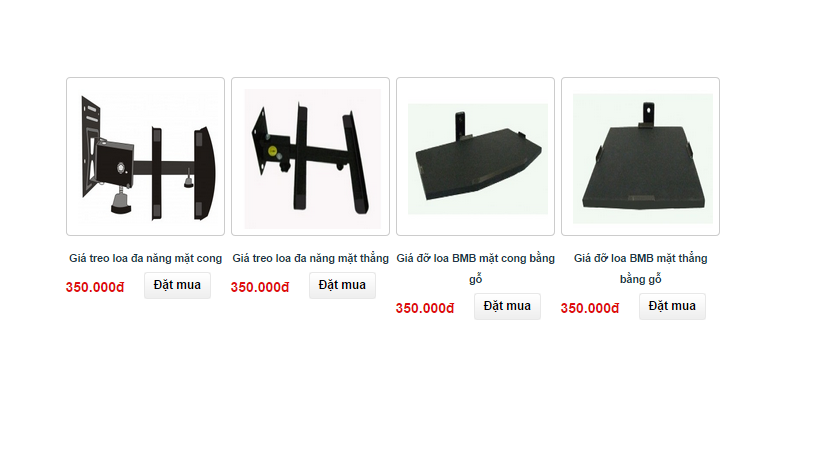The width and height of the screenshot is (819, 460).
Task: Open 'Giá đỡ loa BMB mặt thẳng bằng gỗ' title
Action: 640,268
